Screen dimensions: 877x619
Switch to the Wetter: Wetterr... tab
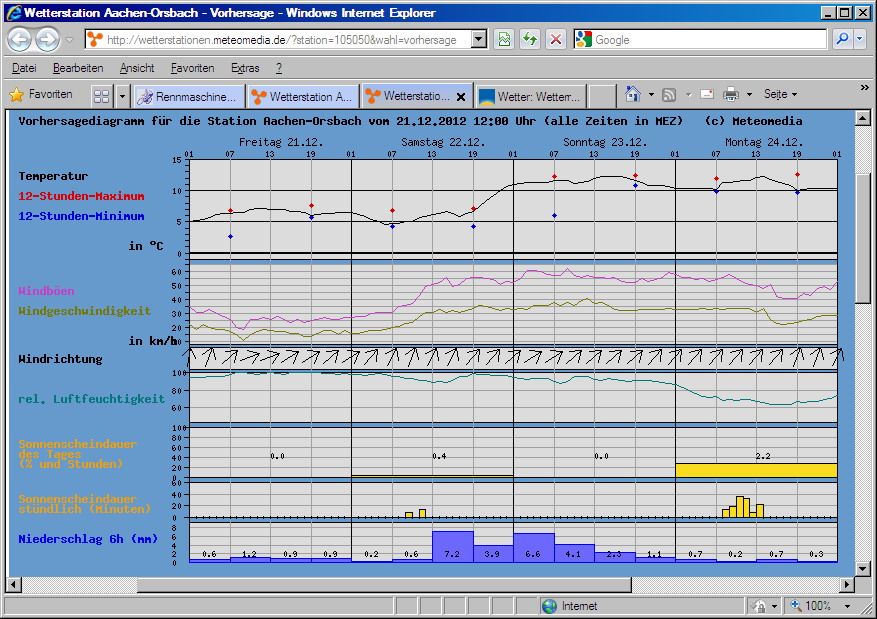tap(529, 97)
